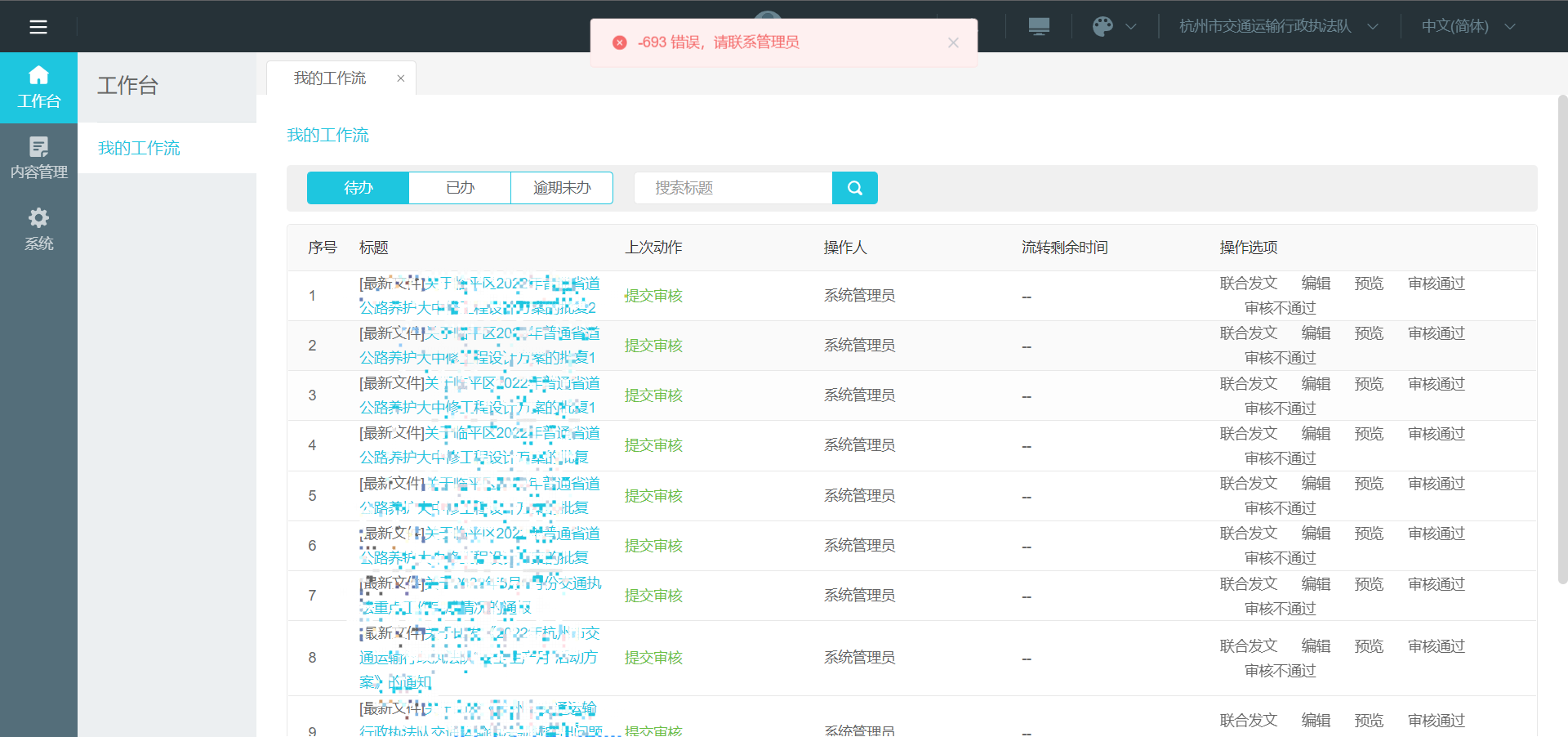
Task: Dismiss the -693 error notification
Action: click(952, 42)
